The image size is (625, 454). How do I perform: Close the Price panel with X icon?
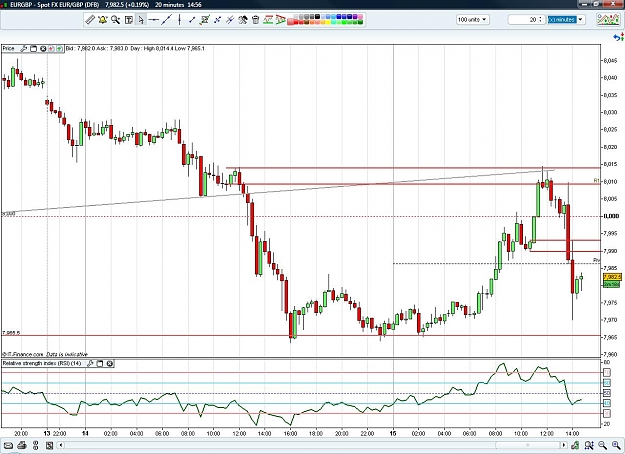(43, 49)
